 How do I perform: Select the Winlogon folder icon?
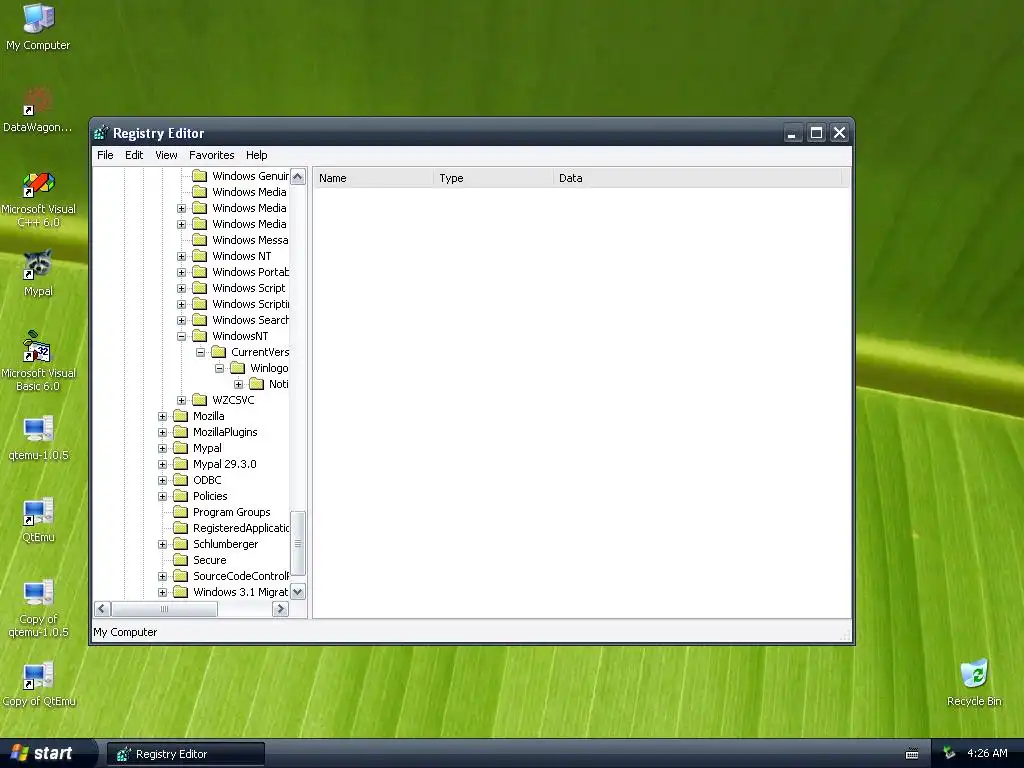coord(238,368)
